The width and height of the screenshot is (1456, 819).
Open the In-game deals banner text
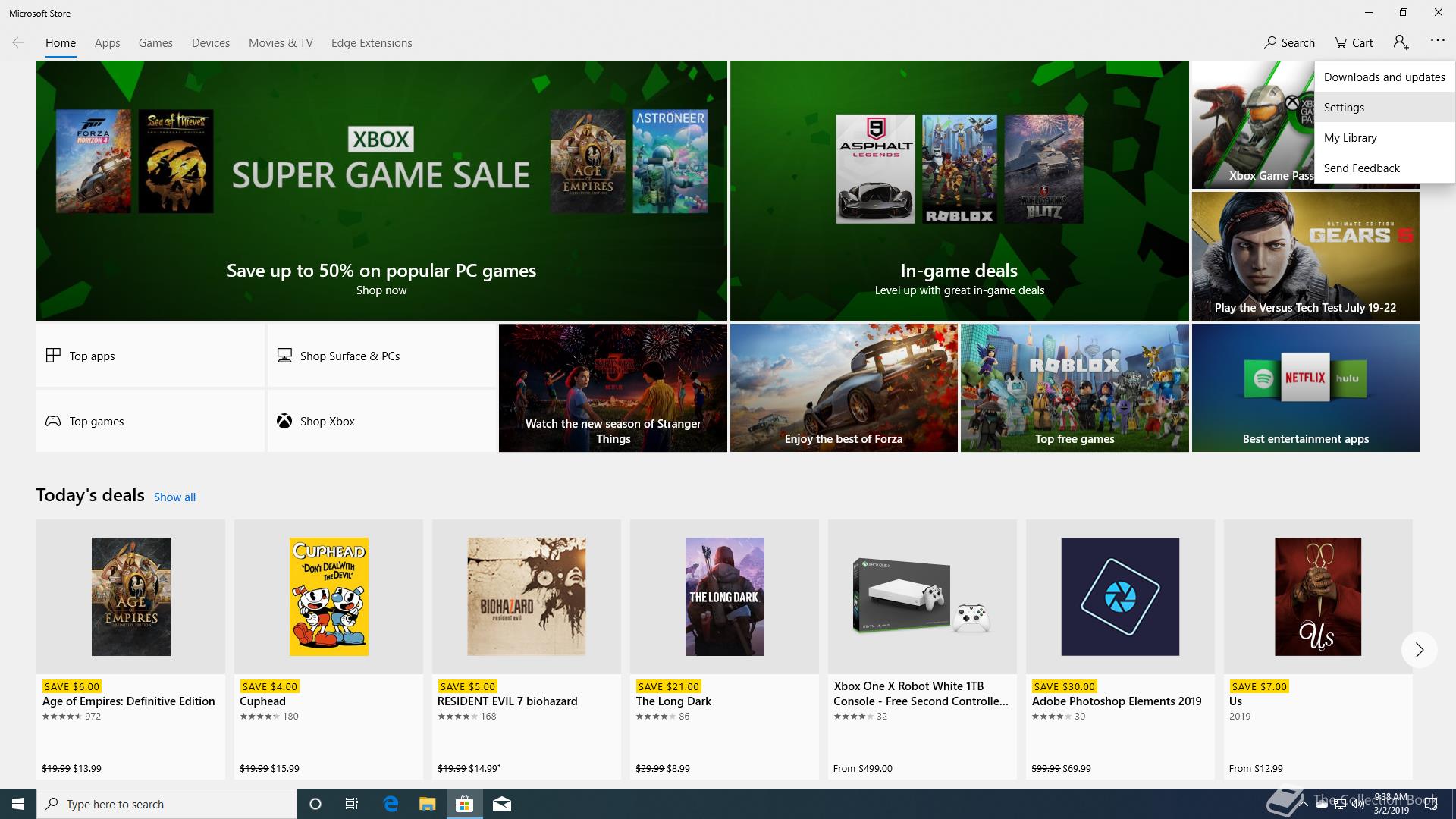coord(959,271)
